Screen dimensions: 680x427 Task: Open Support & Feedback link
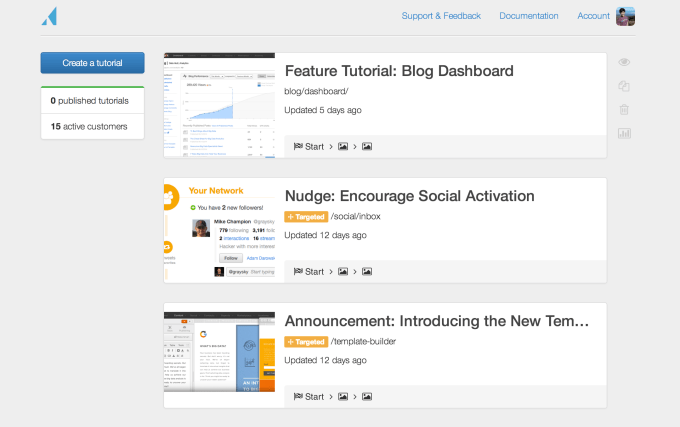coord(441,16)
